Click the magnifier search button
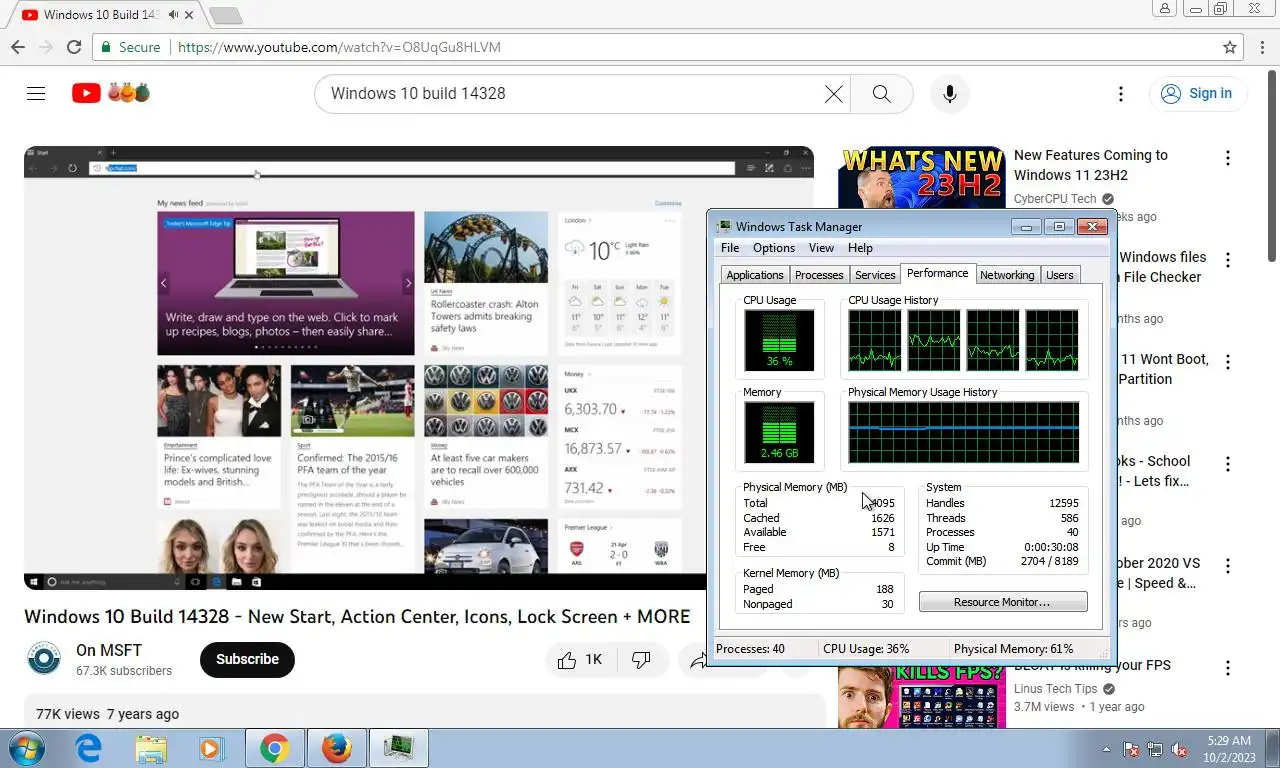Screen dimensions: 1280x768 [x=881, y=93]
